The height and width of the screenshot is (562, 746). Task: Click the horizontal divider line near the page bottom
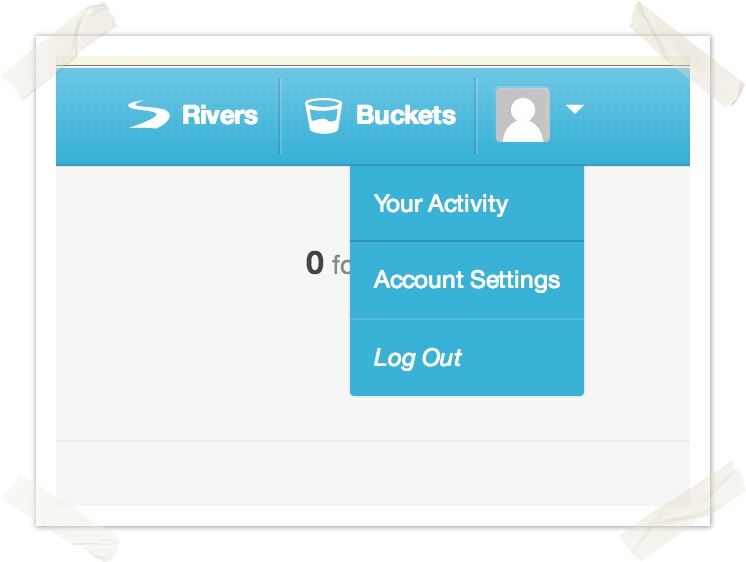click(370, 441)
